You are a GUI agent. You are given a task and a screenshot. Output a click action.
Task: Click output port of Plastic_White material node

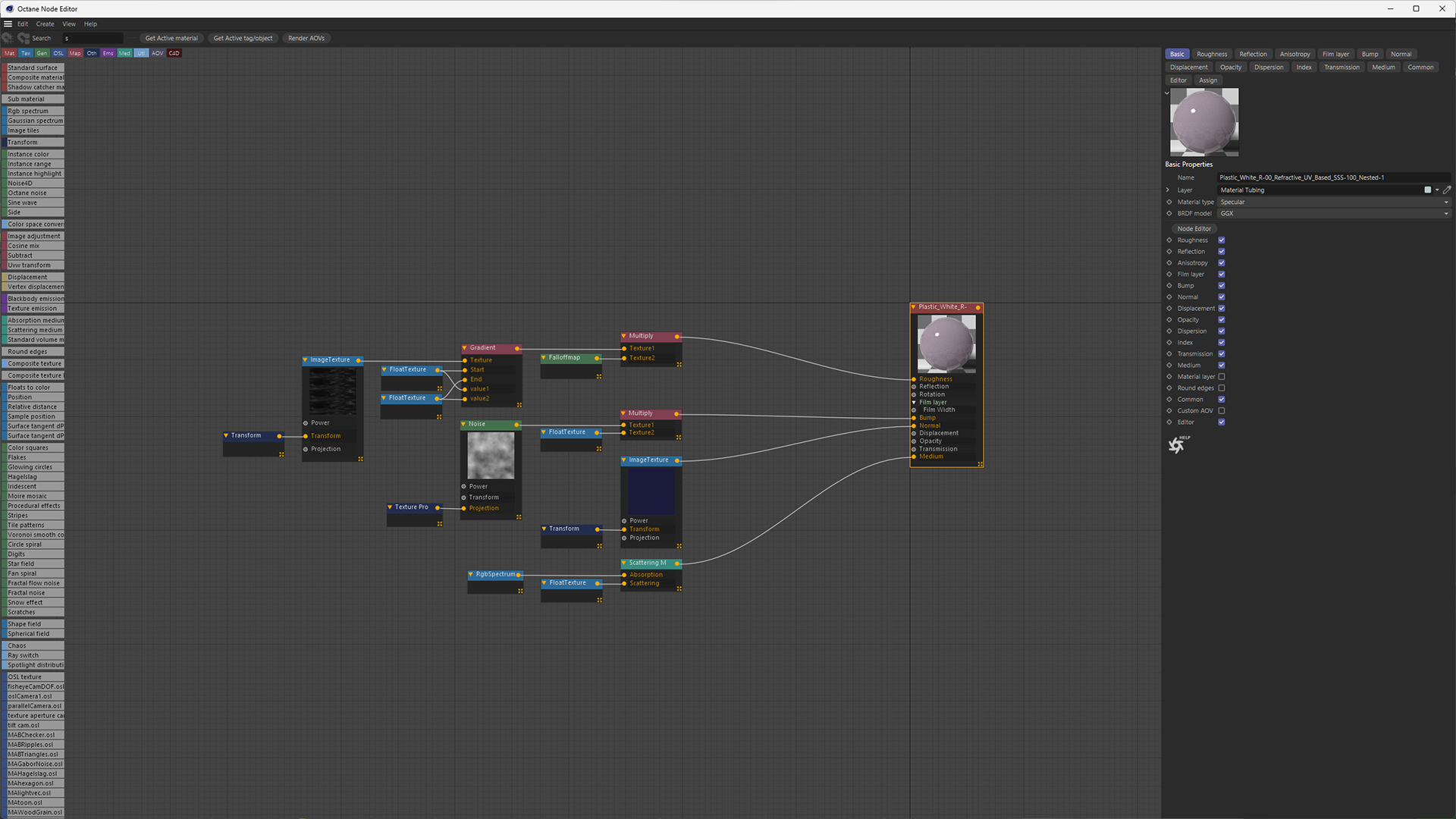pos(978,308)
